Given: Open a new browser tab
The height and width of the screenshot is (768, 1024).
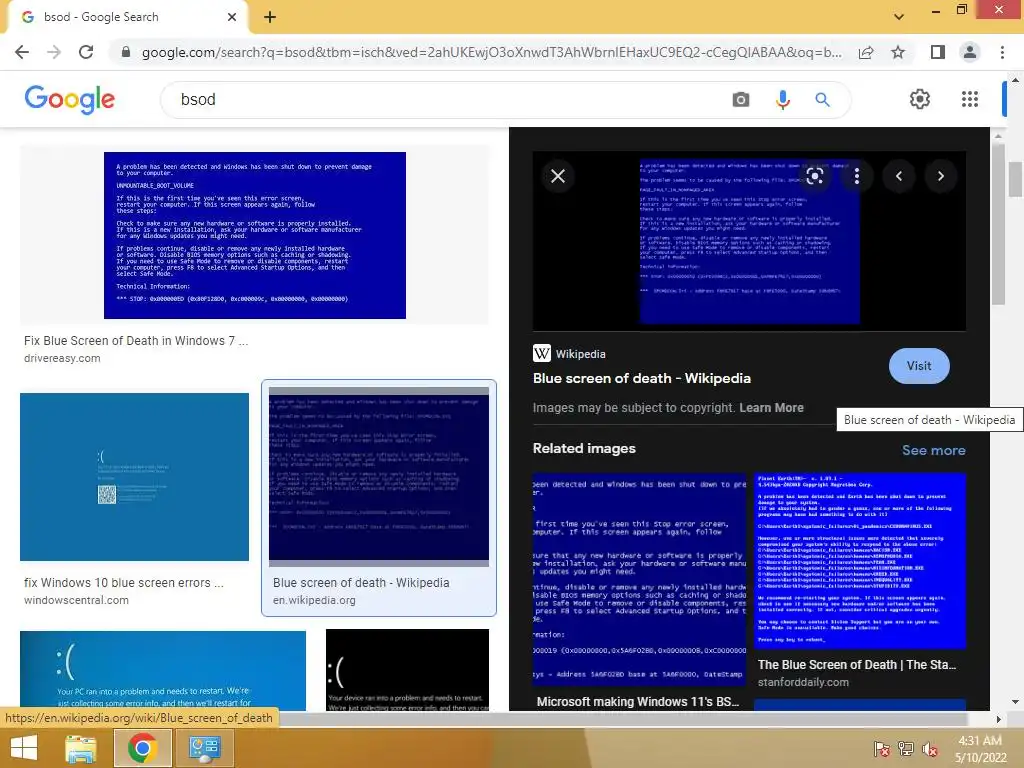Looking at the screenshot, I should (x=270, y=17).
